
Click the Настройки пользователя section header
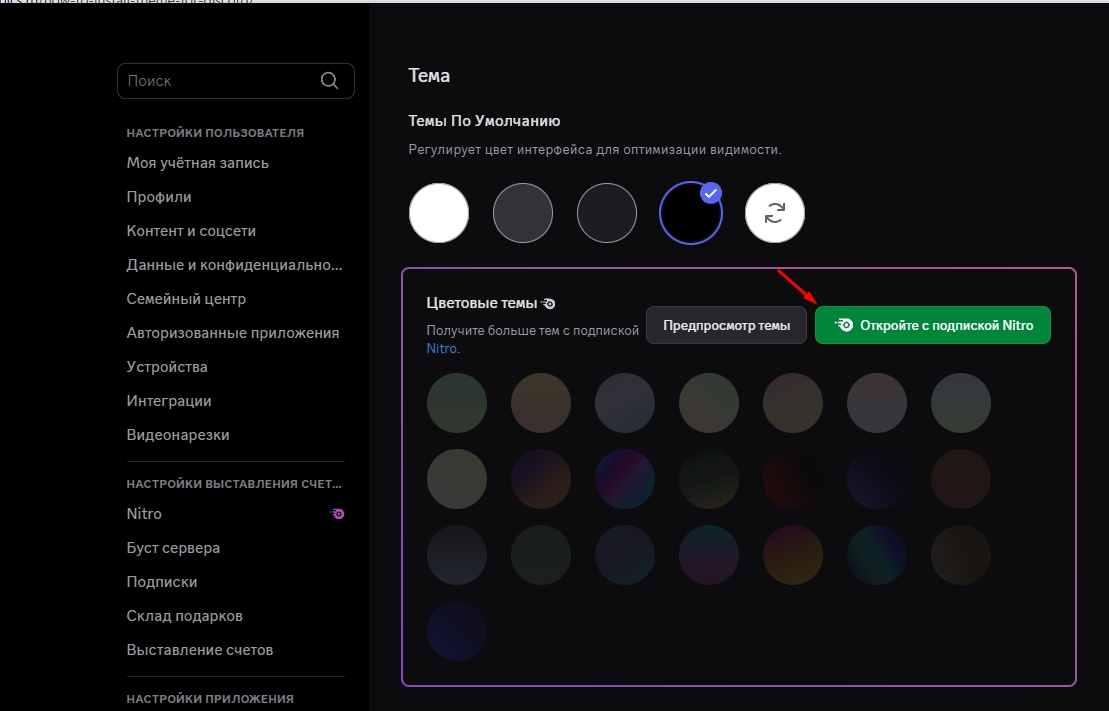tap(215, 133)
